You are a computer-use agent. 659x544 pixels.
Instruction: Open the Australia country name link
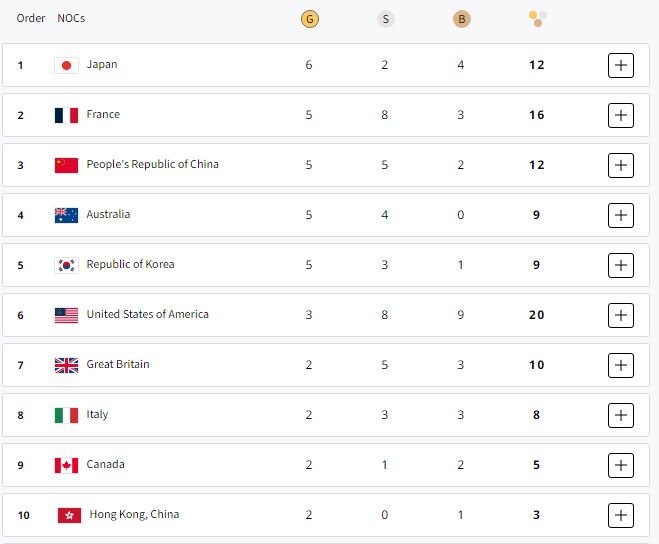pos(108,214)
